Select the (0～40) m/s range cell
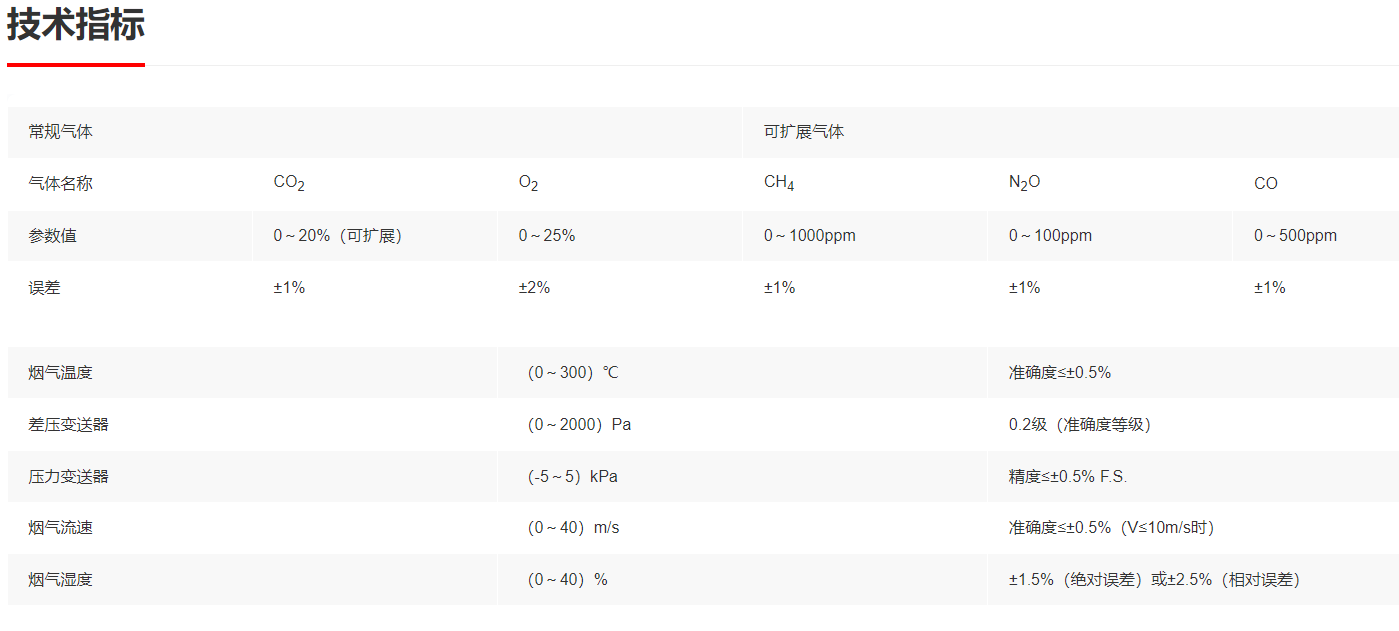Viewport: 1399px width, 631px height. 742,528
